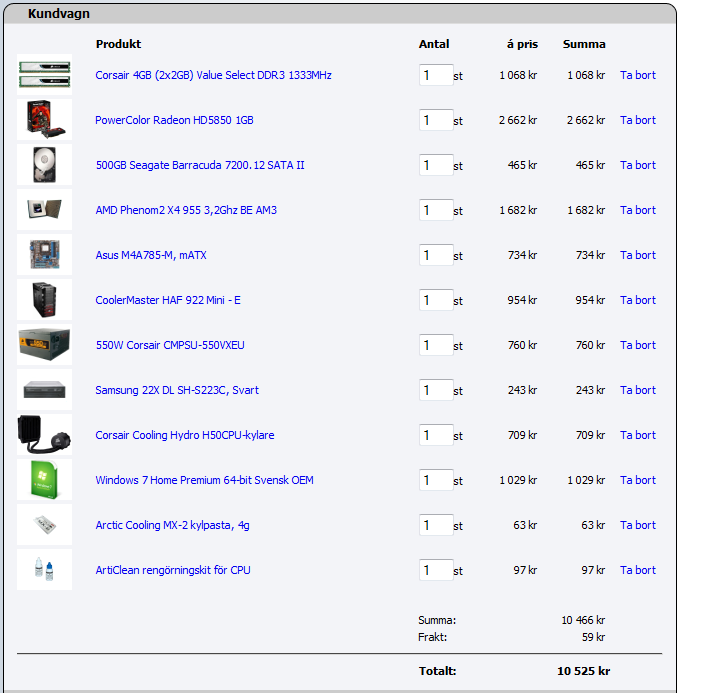Click the Windows 7 Home Premium box image
The width and height of the screenshot is (719, 693).
pos(44,480)
